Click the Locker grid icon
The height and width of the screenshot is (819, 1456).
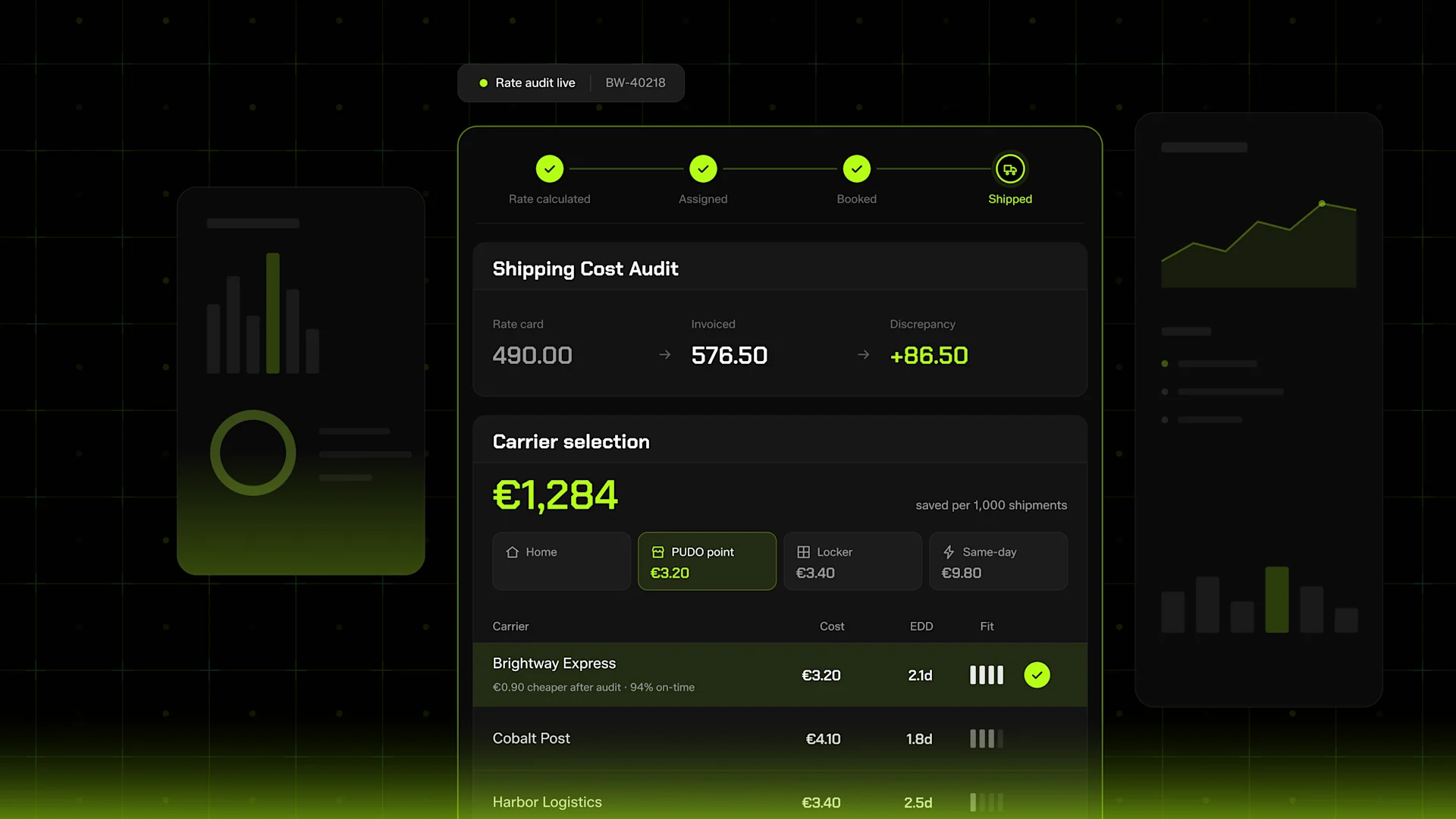point(804,552)
